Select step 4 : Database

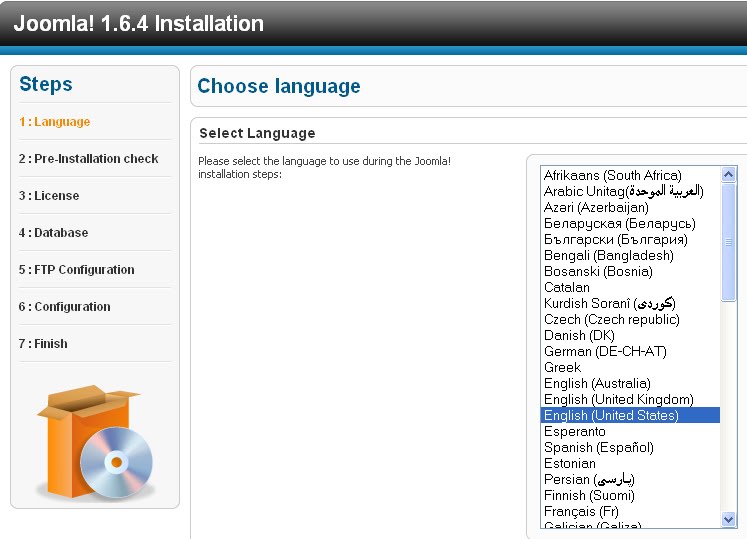[53, 233]
